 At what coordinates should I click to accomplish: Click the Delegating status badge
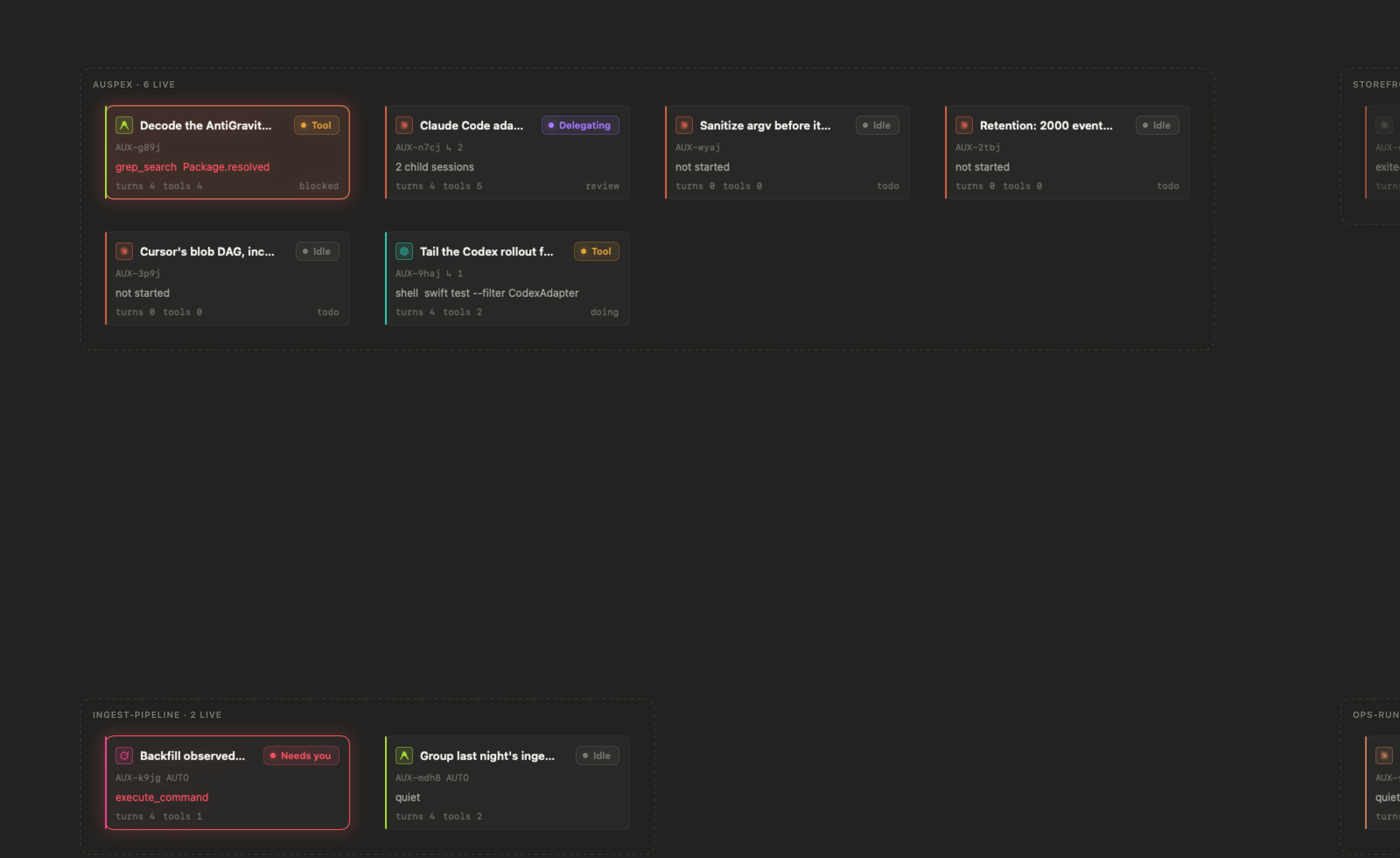click(580, 125)
